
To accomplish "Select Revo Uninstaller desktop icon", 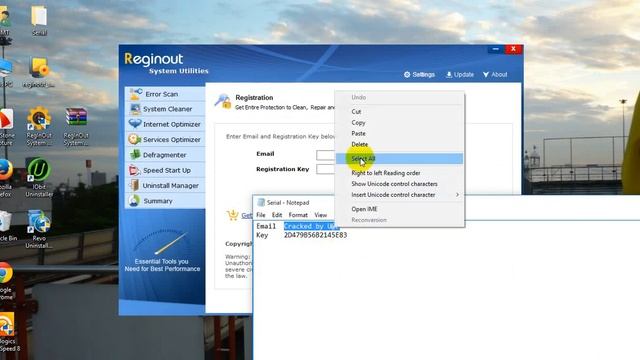I will pos(39,229).
